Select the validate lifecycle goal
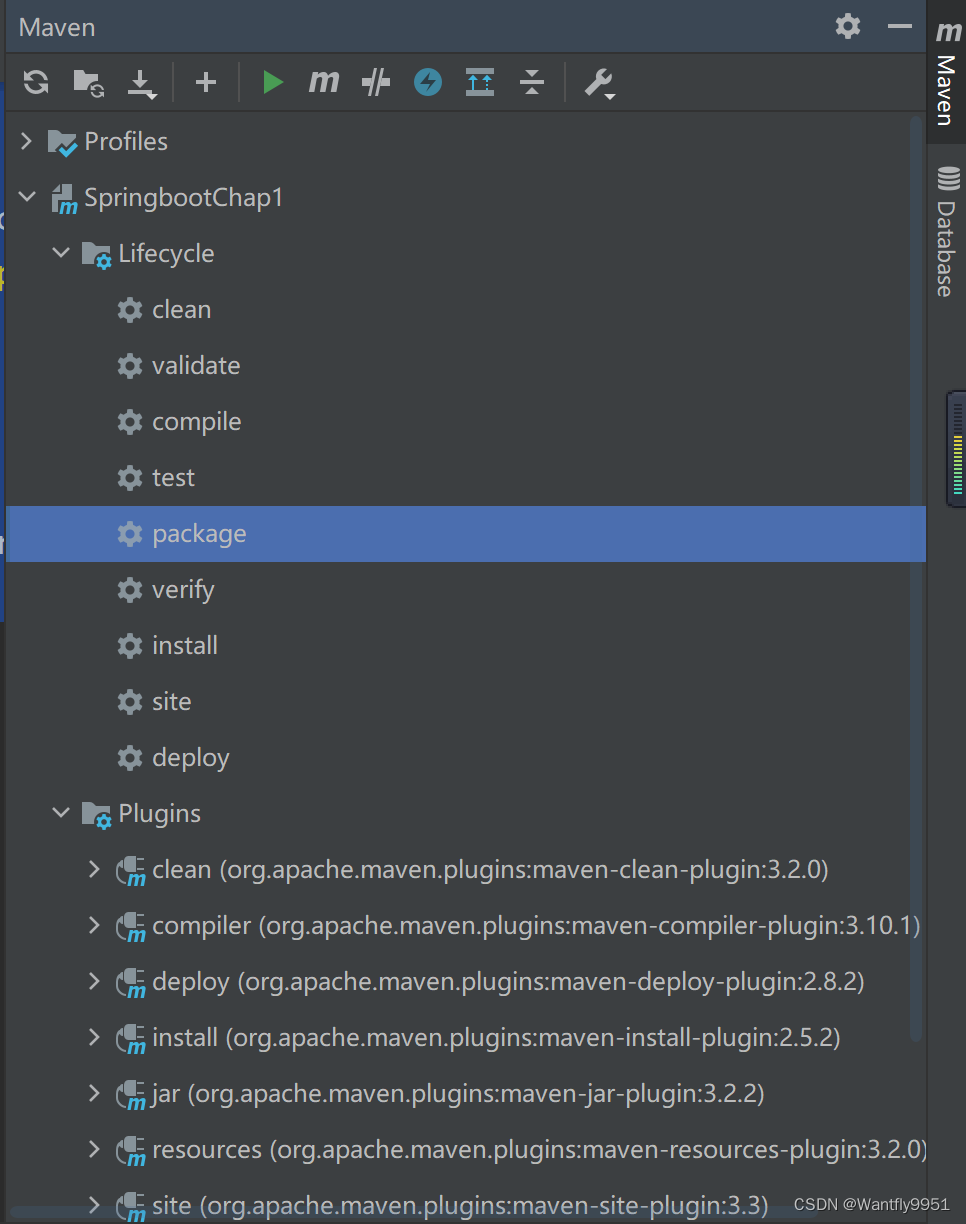Screen dimensions: 966x1224 466,365
